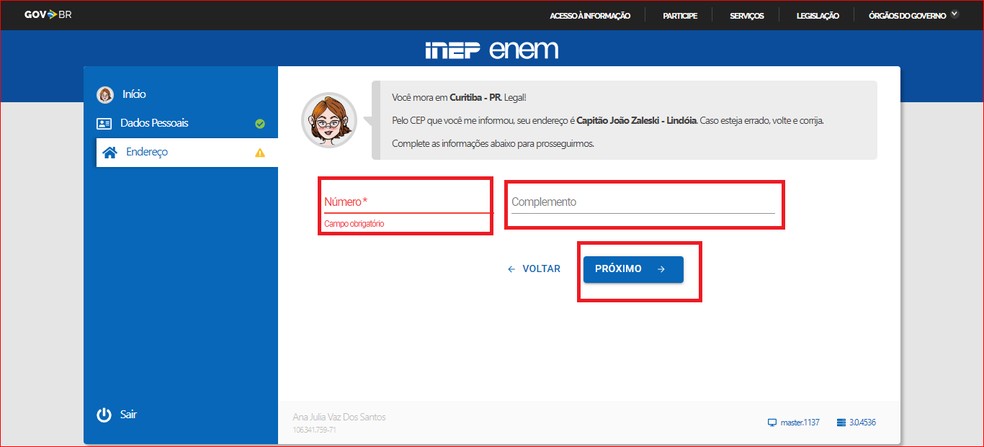Focus the Complemento field
The image size is (984, 447).
643,202
